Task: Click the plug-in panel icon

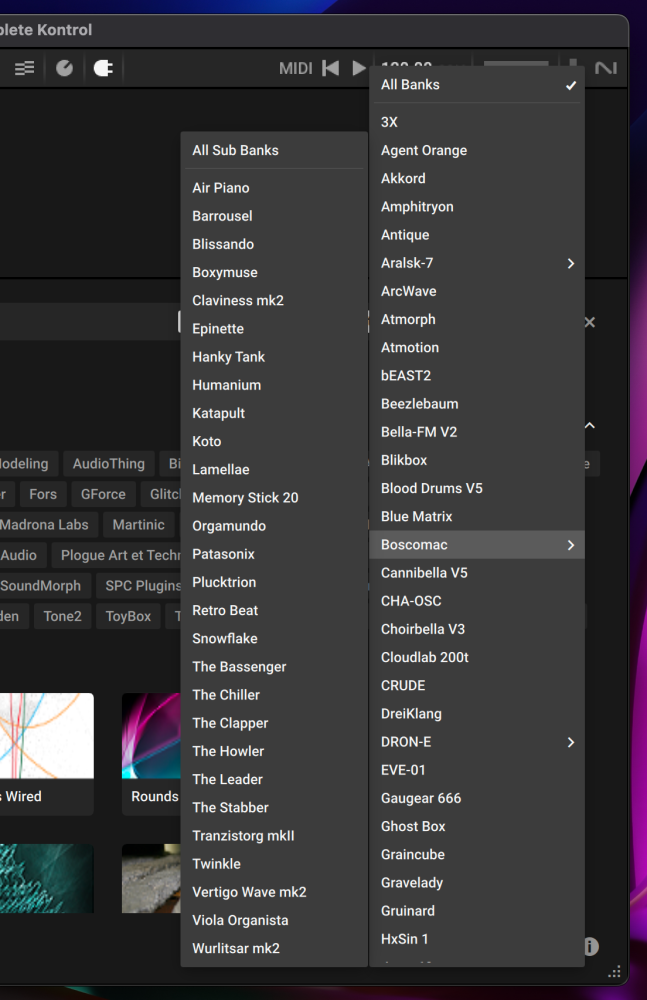Action: [x=103, y=68]
